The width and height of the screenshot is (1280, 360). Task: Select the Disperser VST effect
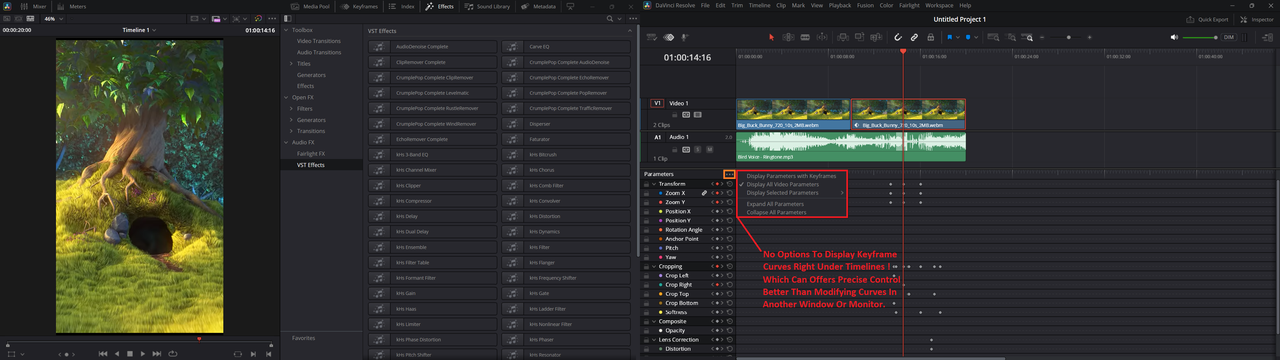pos(566,124)
